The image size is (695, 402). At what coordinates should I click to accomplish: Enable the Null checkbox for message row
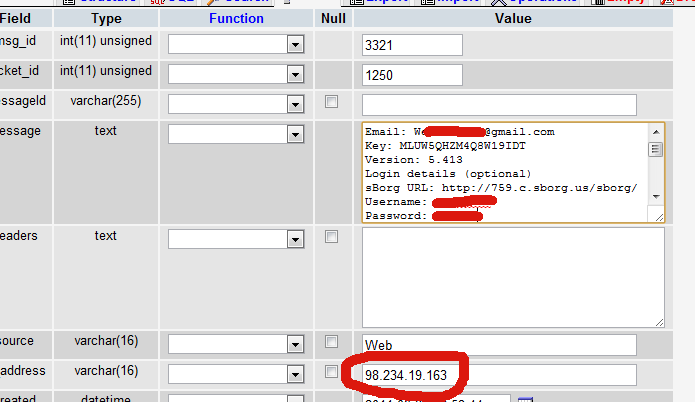[332, 131]
